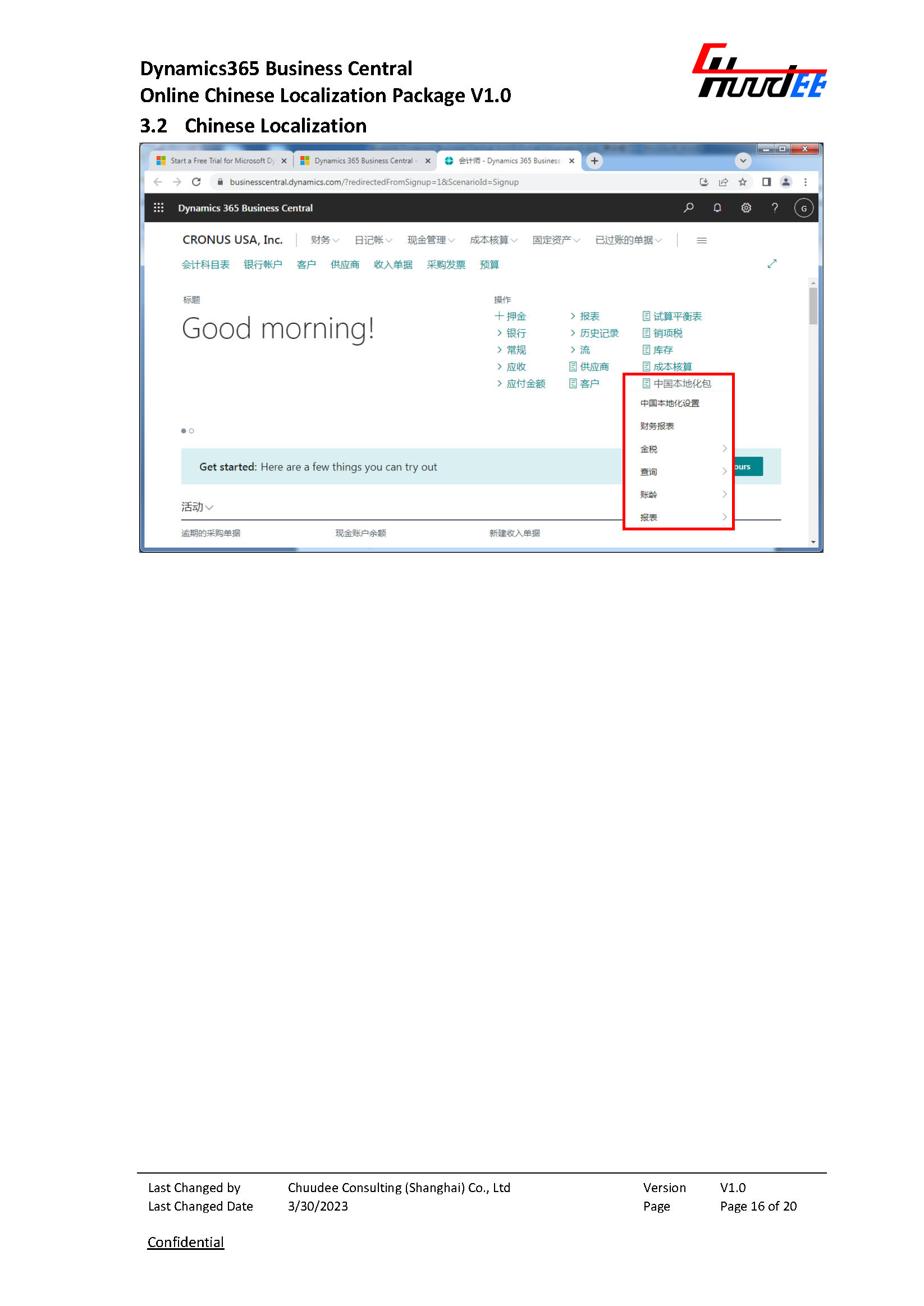Expand the 财务 dropdown menu

pos(325,240)
